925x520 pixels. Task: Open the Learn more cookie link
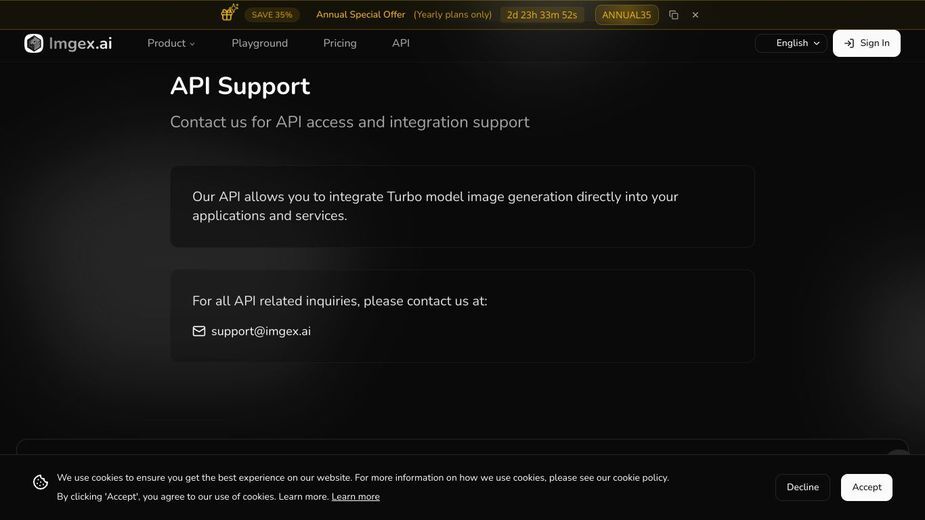[356, 496]
